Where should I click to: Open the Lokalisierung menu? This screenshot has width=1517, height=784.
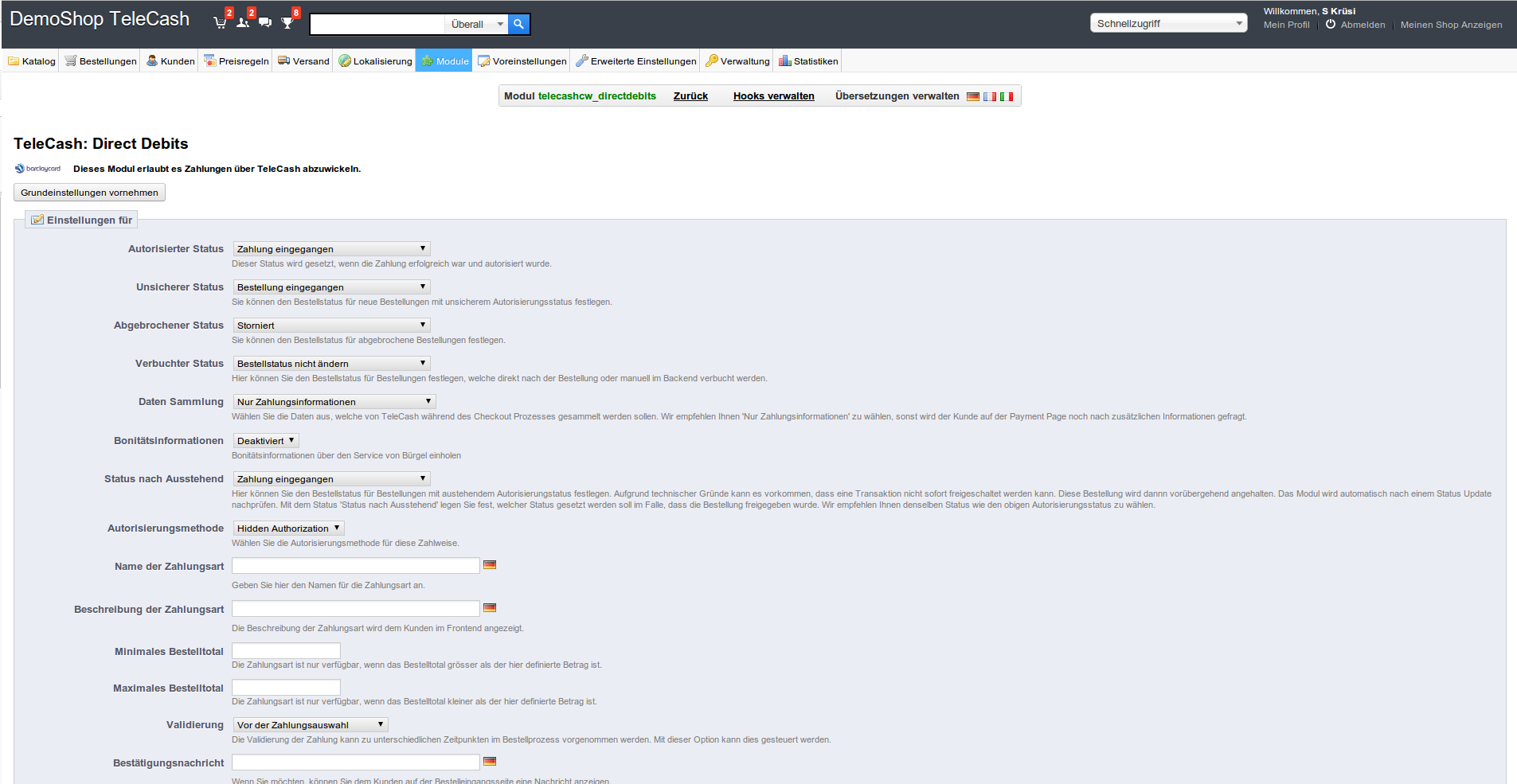coord(375,61)
